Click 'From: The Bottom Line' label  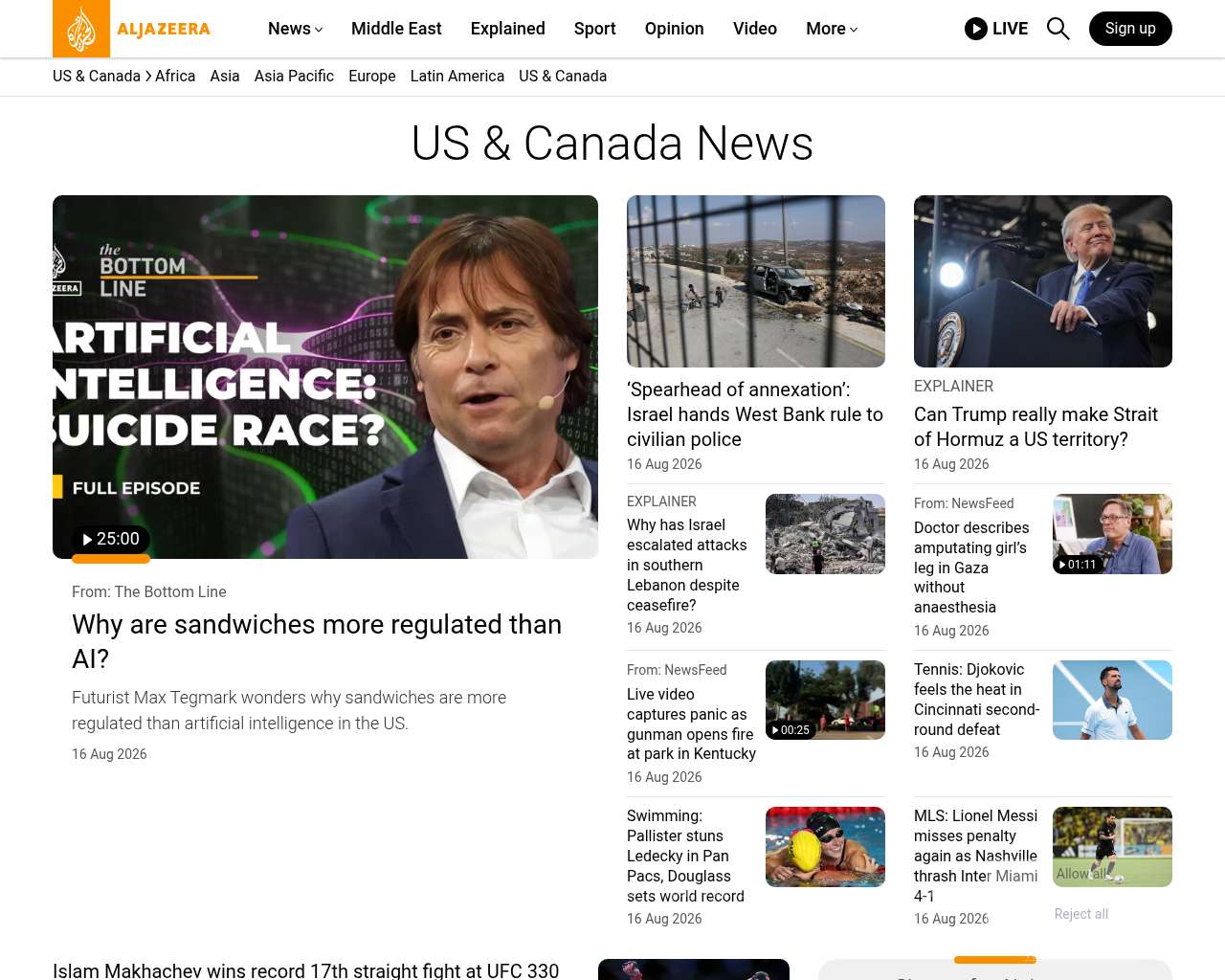[149, 592]
